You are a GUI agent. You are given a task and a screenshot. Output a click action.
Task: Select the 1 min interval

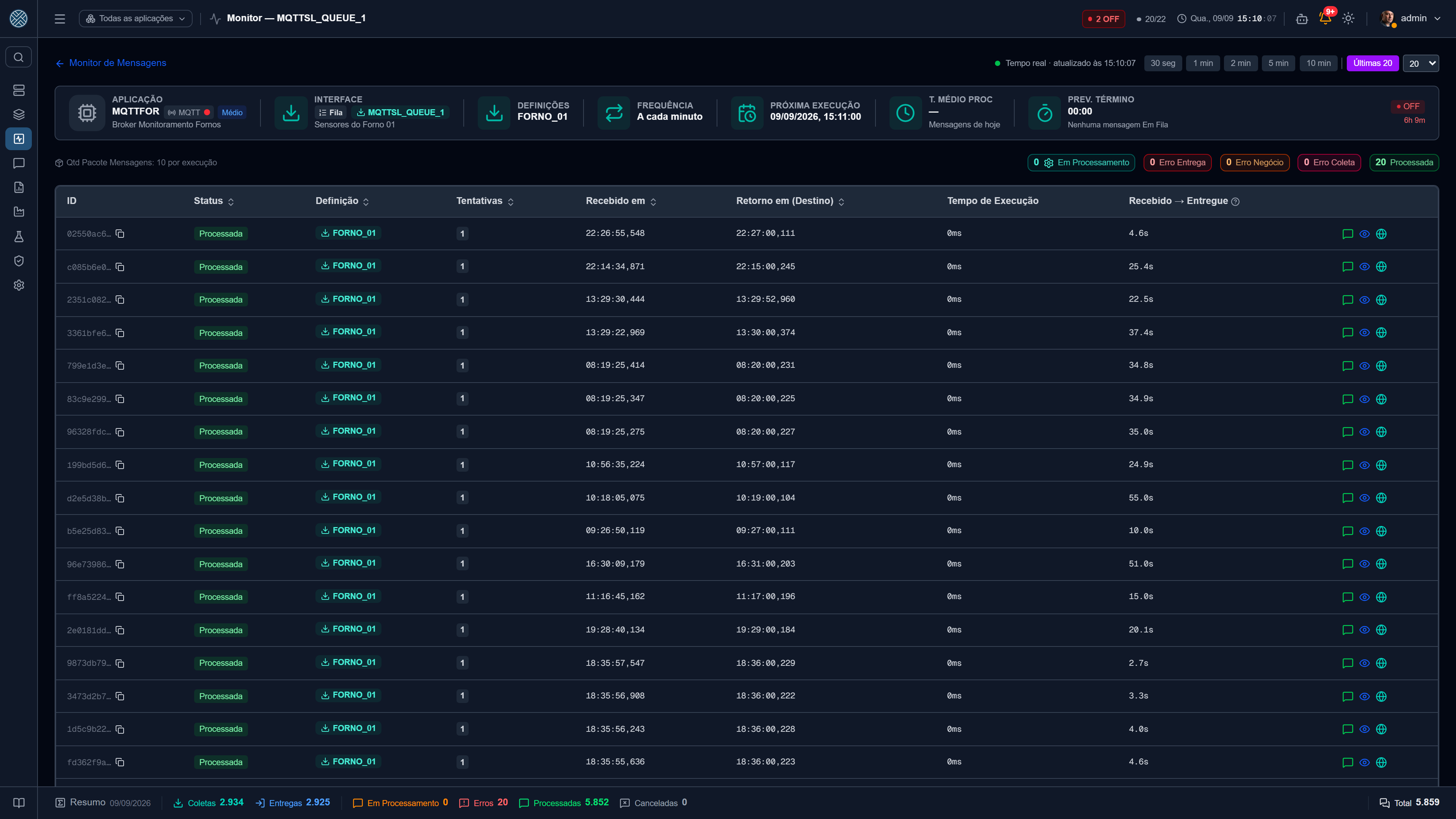pos(1203,63)
